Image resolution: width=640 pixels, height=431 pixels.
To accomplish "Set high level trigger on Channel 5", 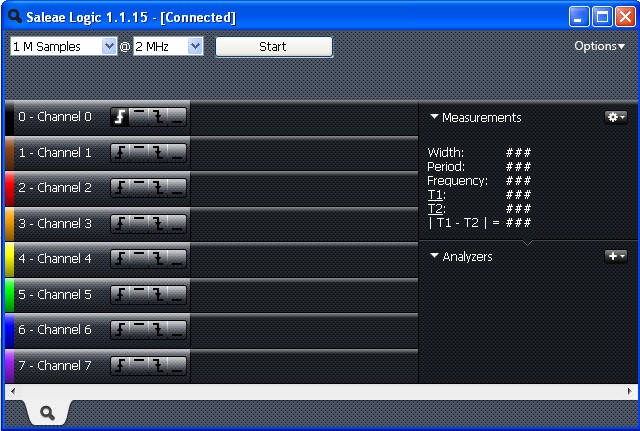I will [x=139, y=295].
